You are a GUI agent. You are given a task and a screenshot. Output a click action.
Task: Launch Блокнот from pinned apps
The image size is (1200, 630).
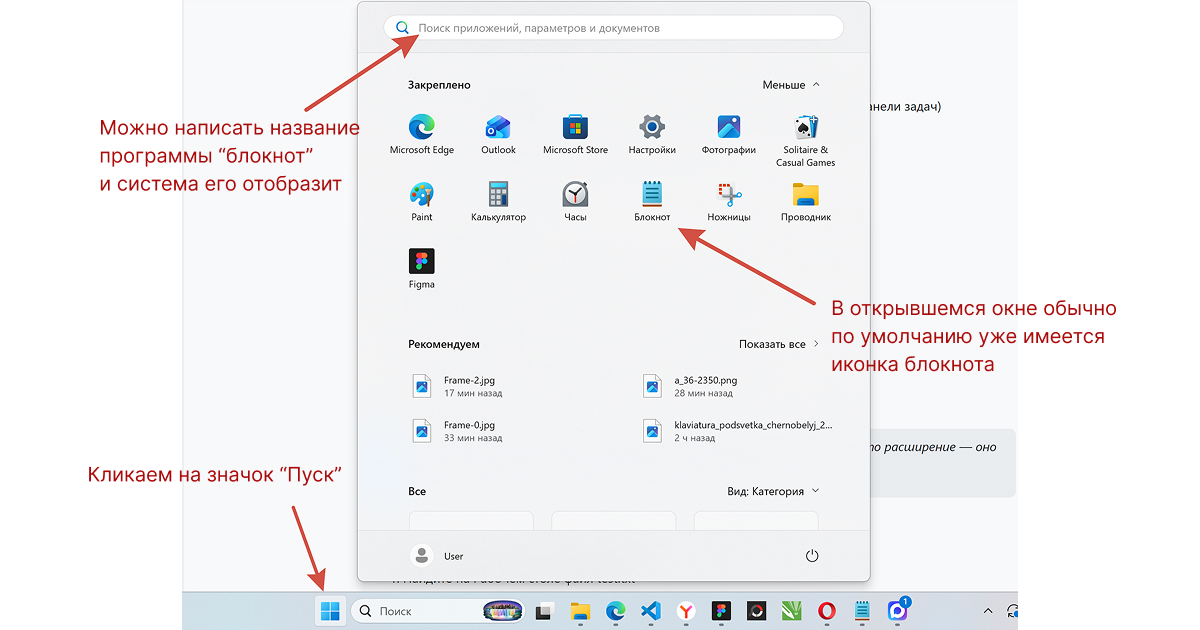(x=652, y=202)
